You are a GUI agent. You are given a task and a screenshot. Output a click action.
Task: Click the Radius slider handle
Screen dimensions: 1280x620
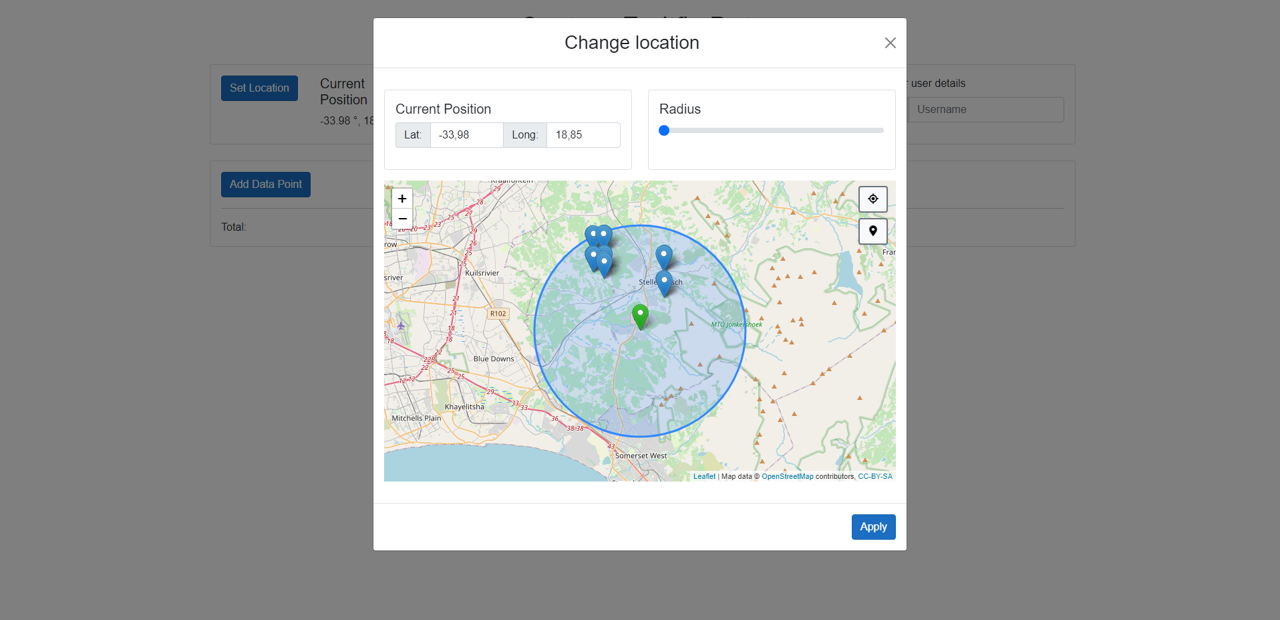[x=664, y=130]
